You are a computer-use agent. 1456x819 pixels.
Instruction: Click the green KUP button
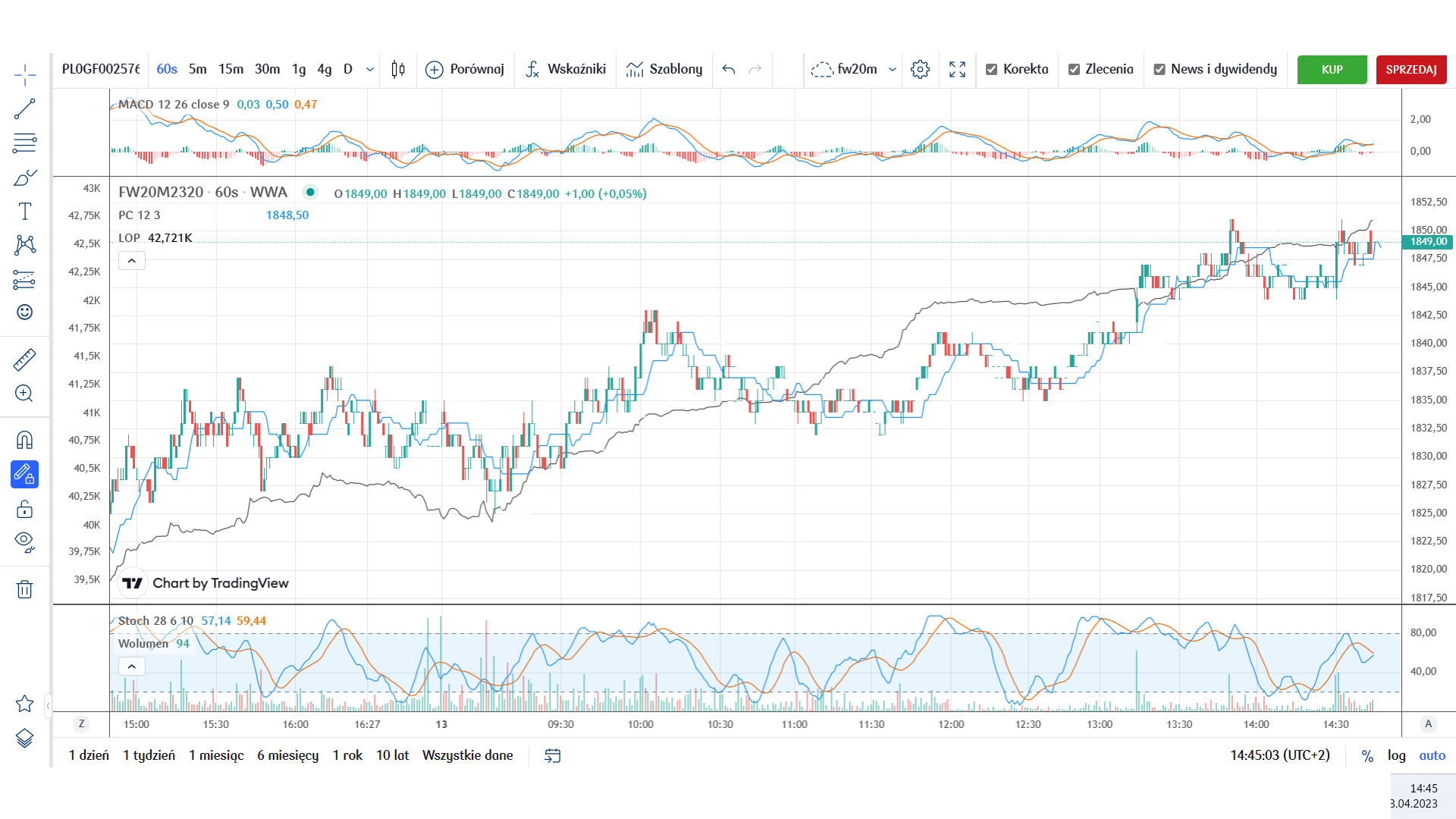(x=1332, y=69)
